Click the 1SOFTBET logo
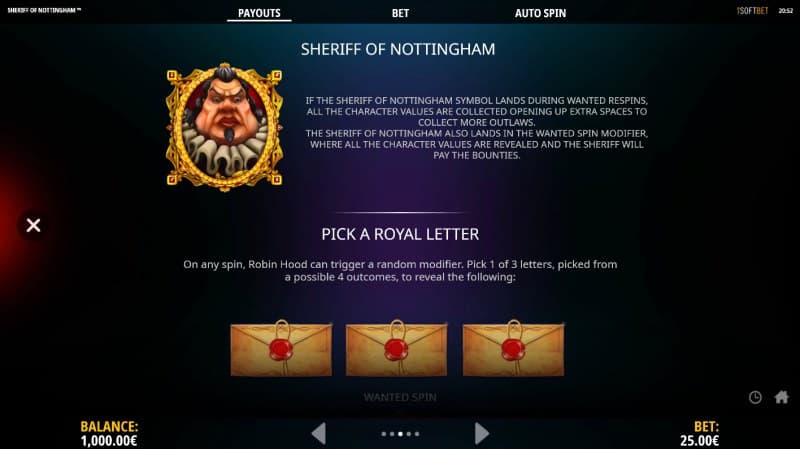This screenshot has width=800, height=449. coord(752,11)
